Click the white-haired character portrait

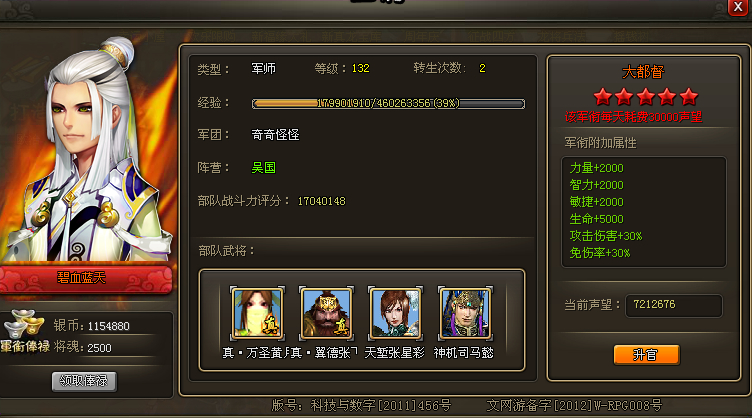(86, 151)
